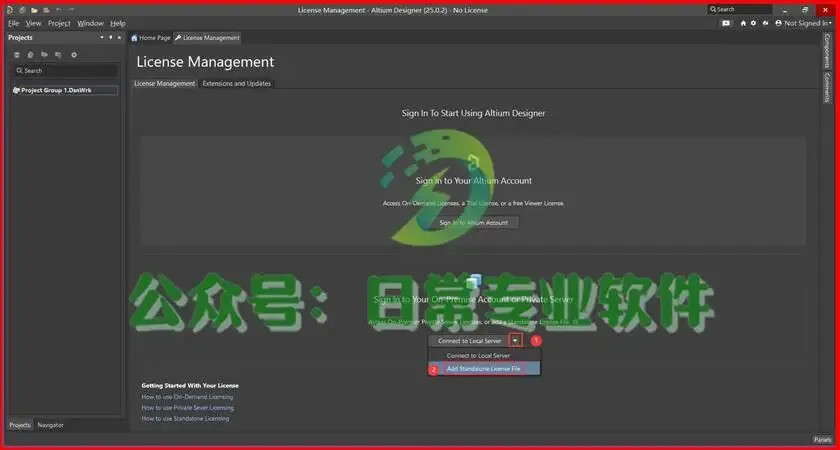Click the user avatar icon beside Not Signed In

tap(778, 24)
